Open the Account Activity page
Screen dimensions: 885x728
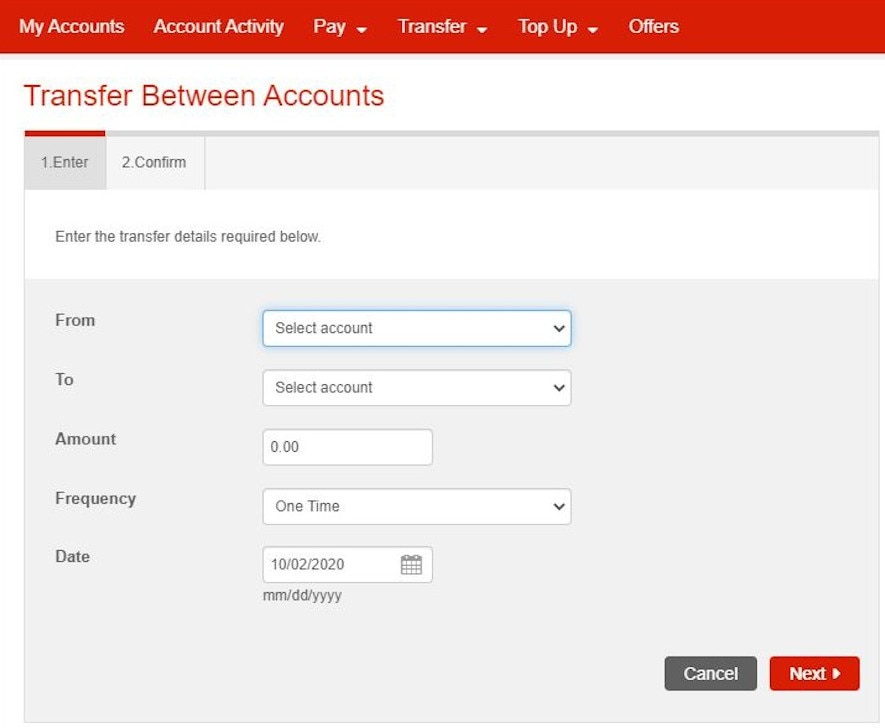pos(218,27)
